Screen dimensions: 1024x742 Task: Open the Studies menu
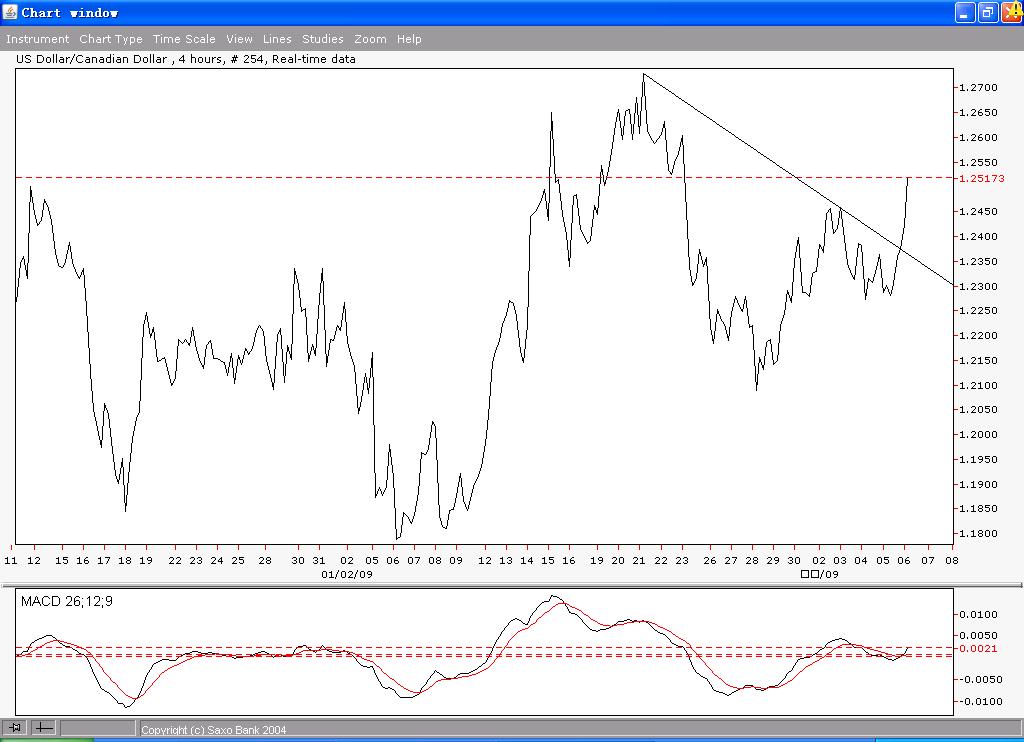[x=323, y=39]
